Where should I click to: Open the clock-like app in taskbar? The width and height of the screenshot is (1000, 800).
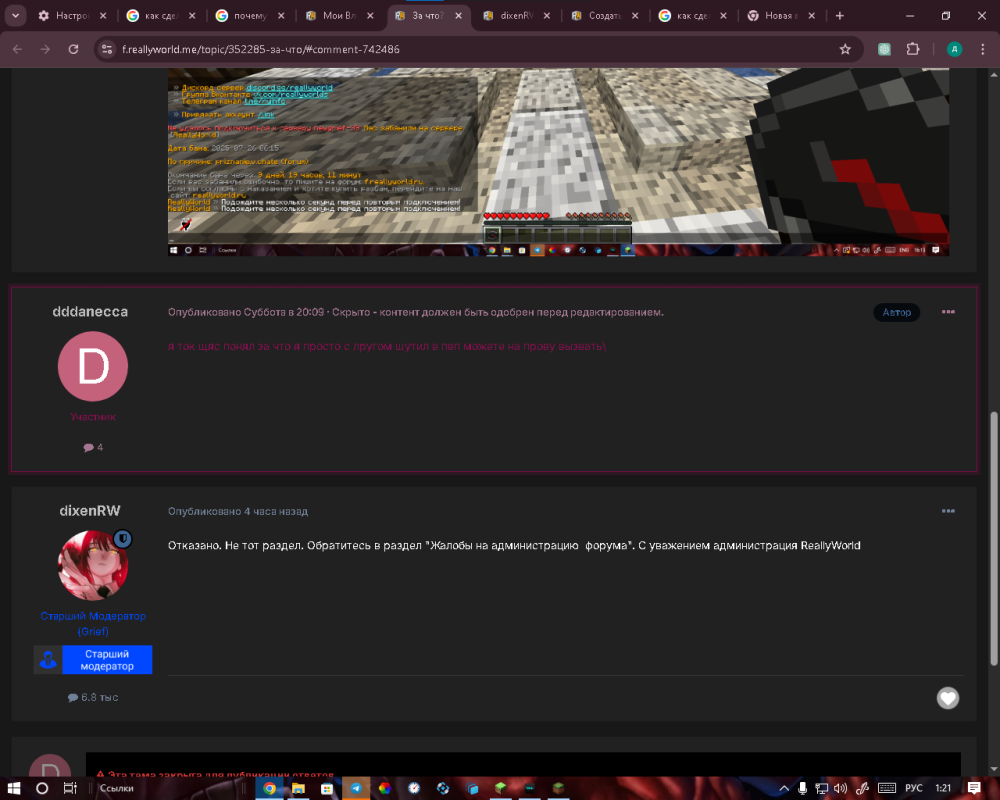(x=414, y=788)
